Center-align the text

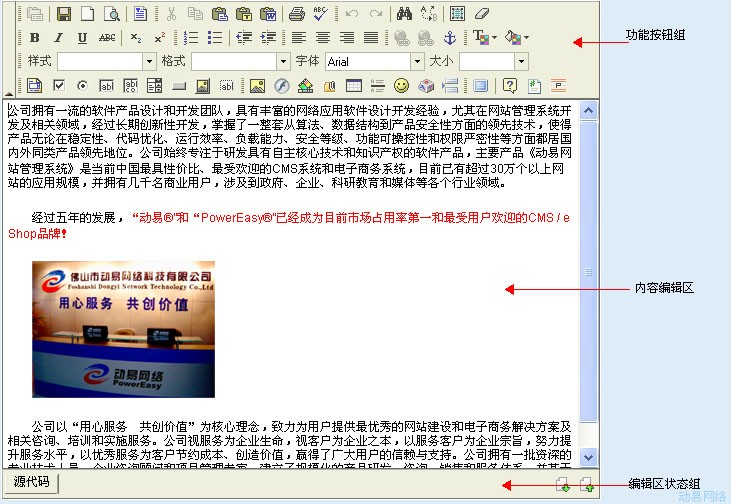(x=323, y=37)
